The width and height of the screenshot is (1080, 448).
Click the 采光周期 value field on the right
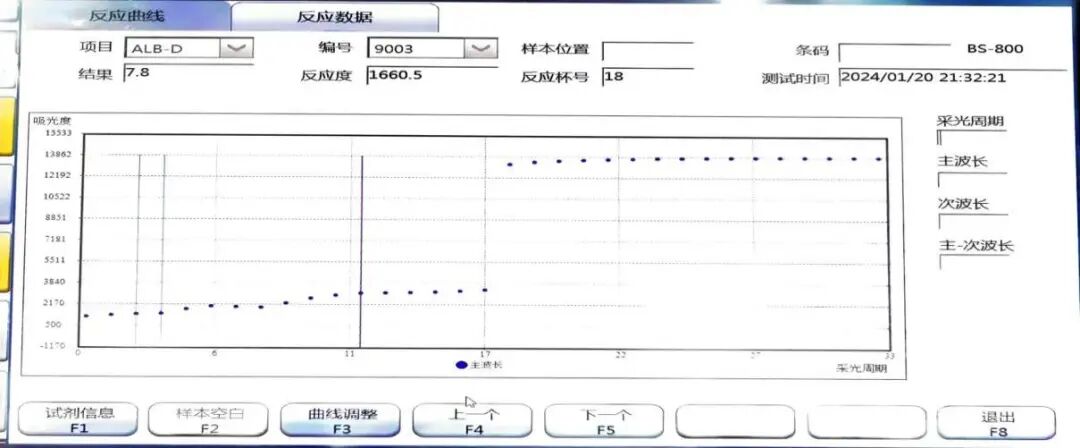click(972, 137)
